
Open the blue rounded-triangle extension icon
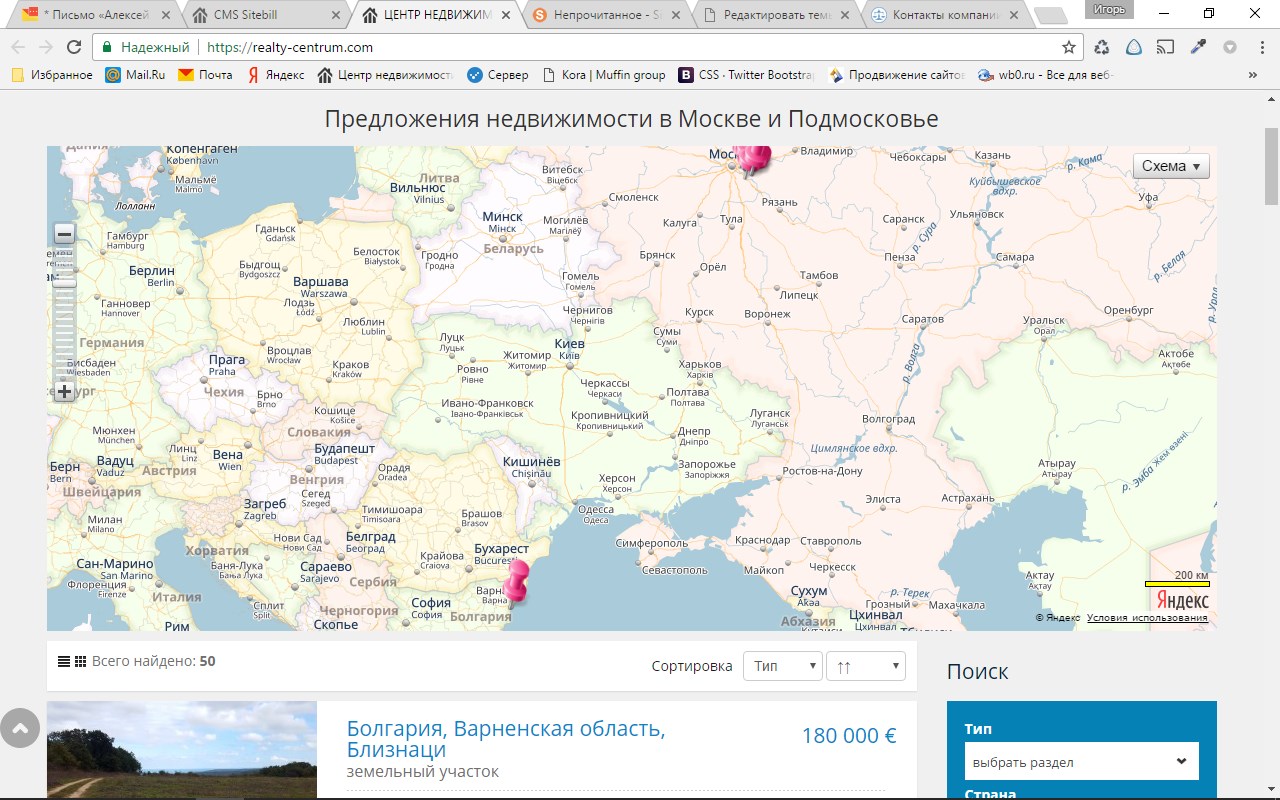point(1134,47)
